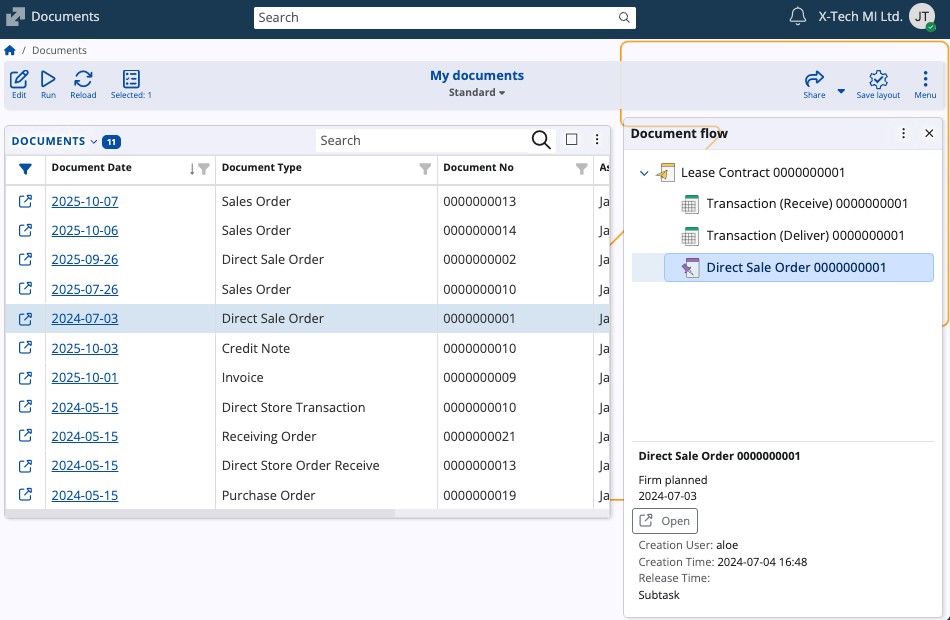Viewport: 950px width, 620px height.
Task: Toggle the select-all checkbox beside table search
Action: pos(572,140)
